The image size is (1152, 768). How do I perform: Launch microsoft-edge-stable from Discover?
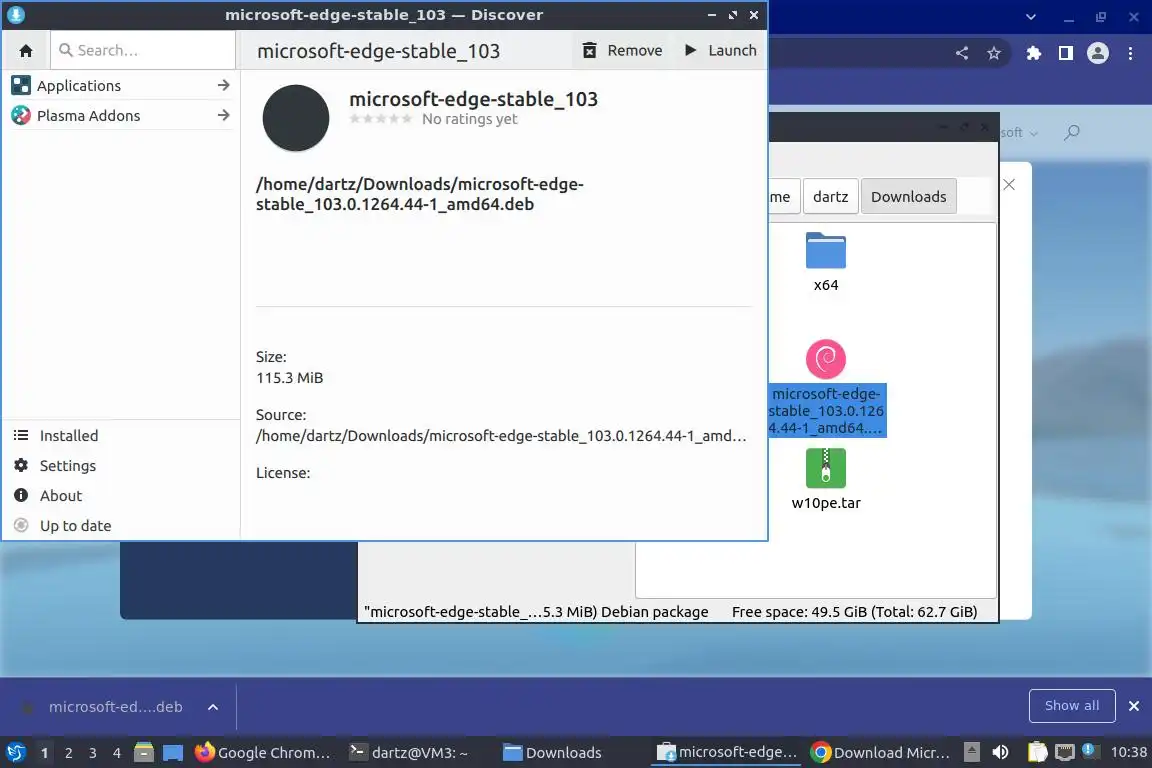pyautogui.click(x=721, y=50)
